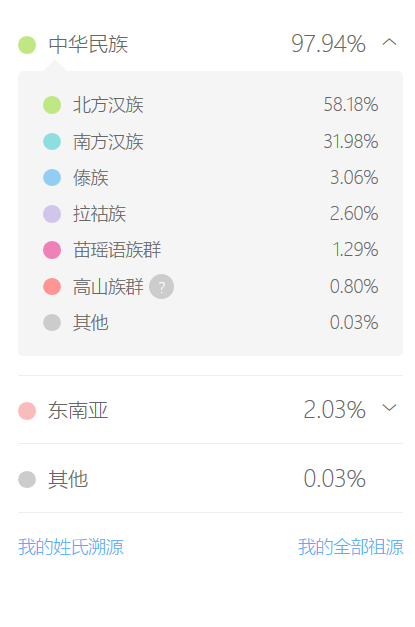415x627 pixels.
Task: Select the blue dot next to 傣族
Action: [52, 178]
